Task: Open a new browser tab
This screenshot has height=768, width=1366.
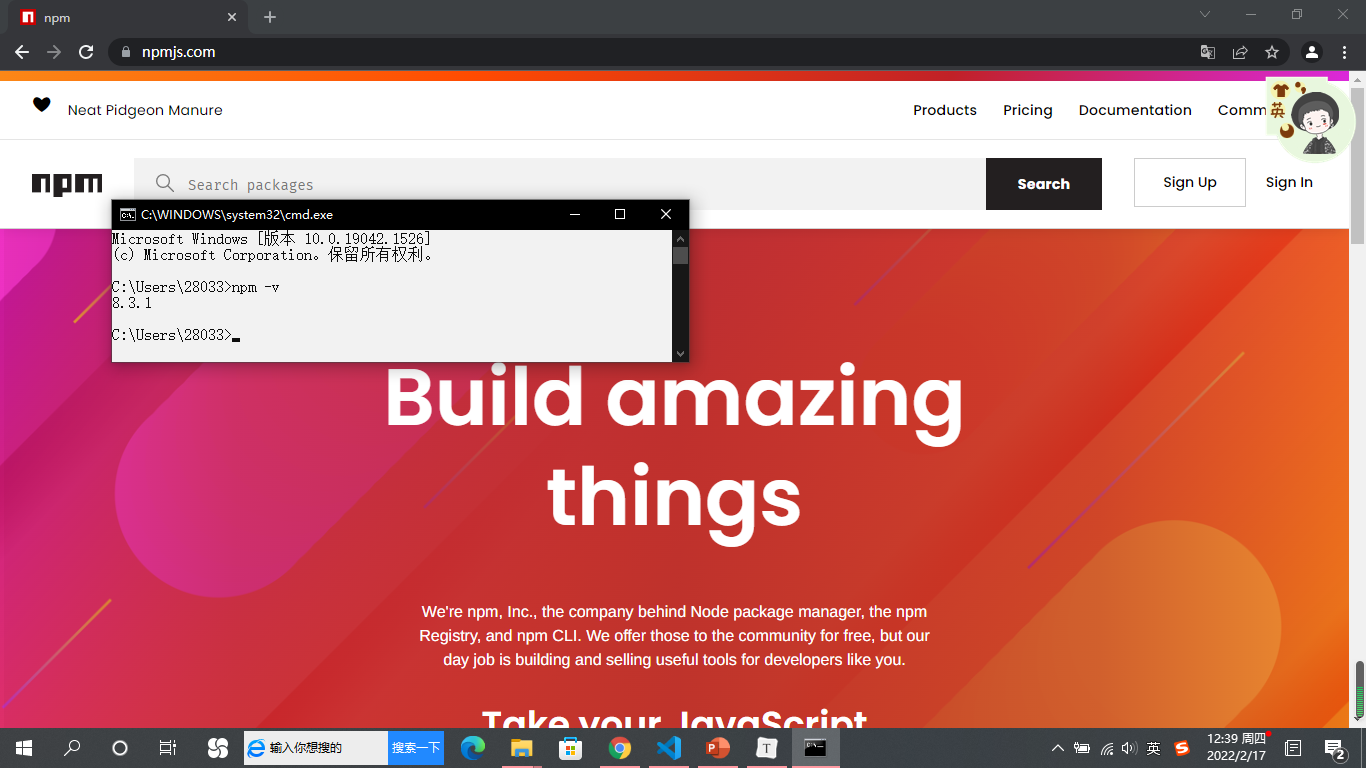Action: coord(270,17)
